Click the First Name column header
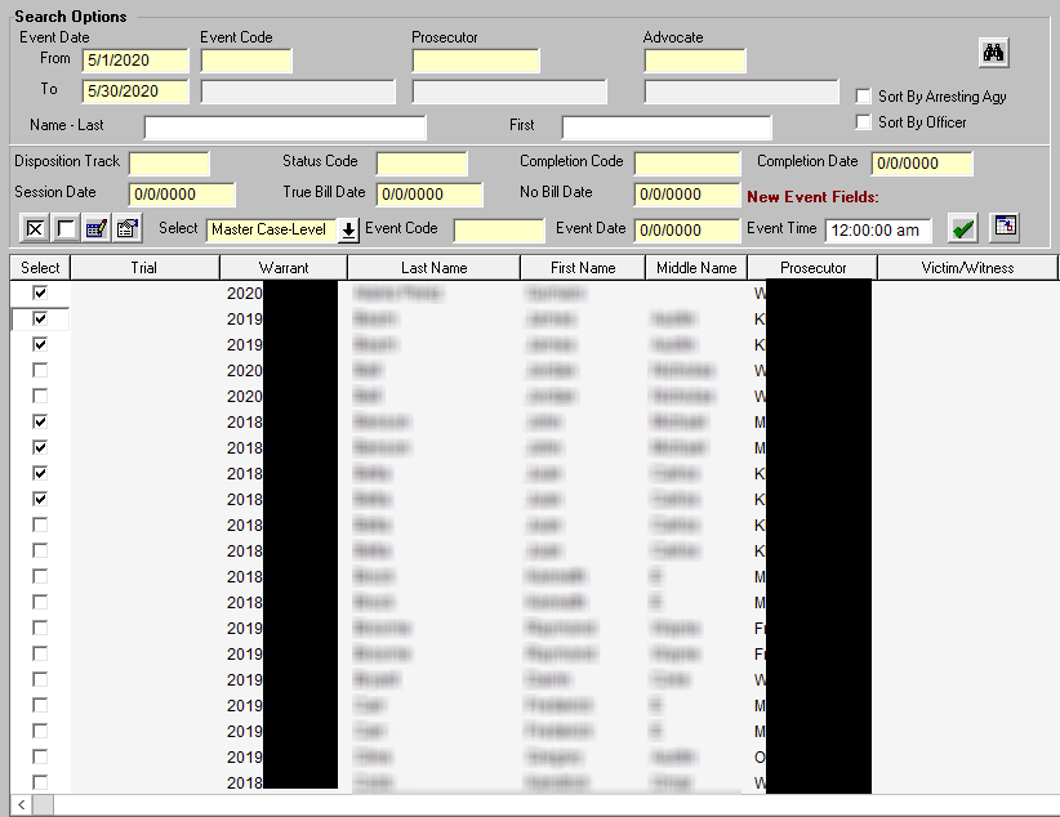This screenshot has height=817, width=1060. (583, 268)
